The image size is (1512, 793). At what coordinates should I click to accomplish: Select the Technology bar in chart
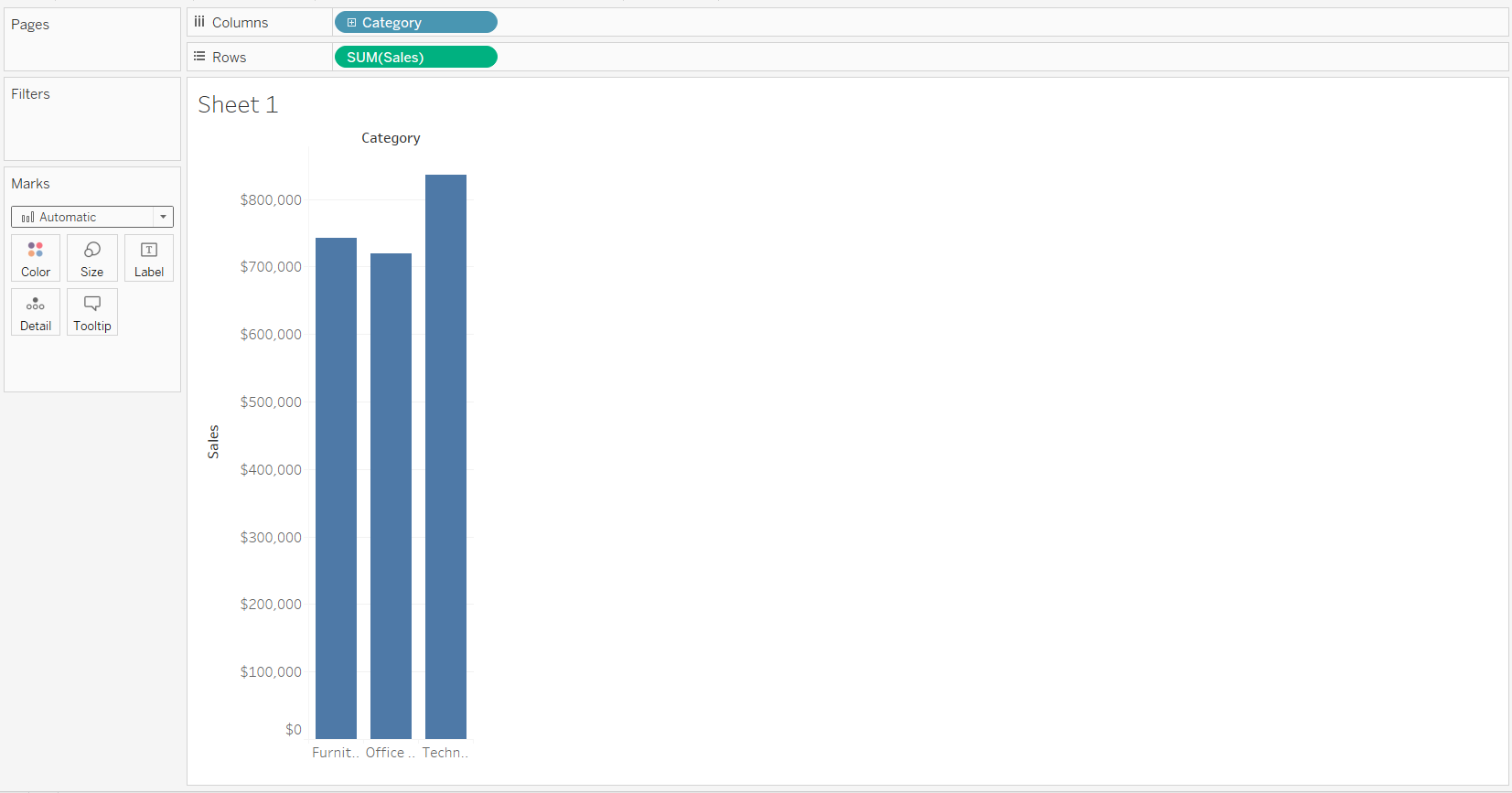(x=445, y=456)
